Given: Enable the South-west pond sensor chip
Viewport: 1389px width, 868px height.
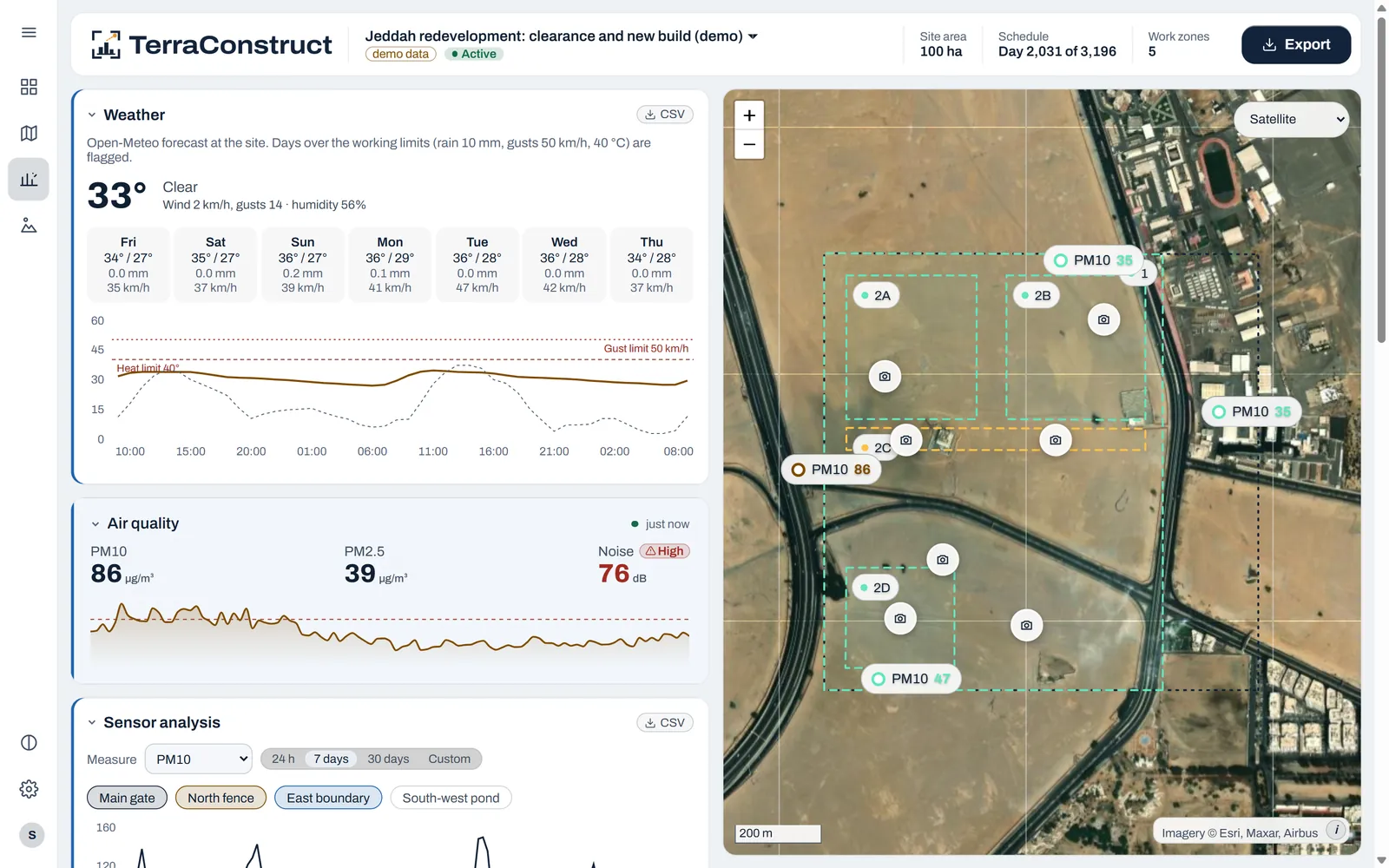Looking at the screenshot, I should (x=451, y=798).
